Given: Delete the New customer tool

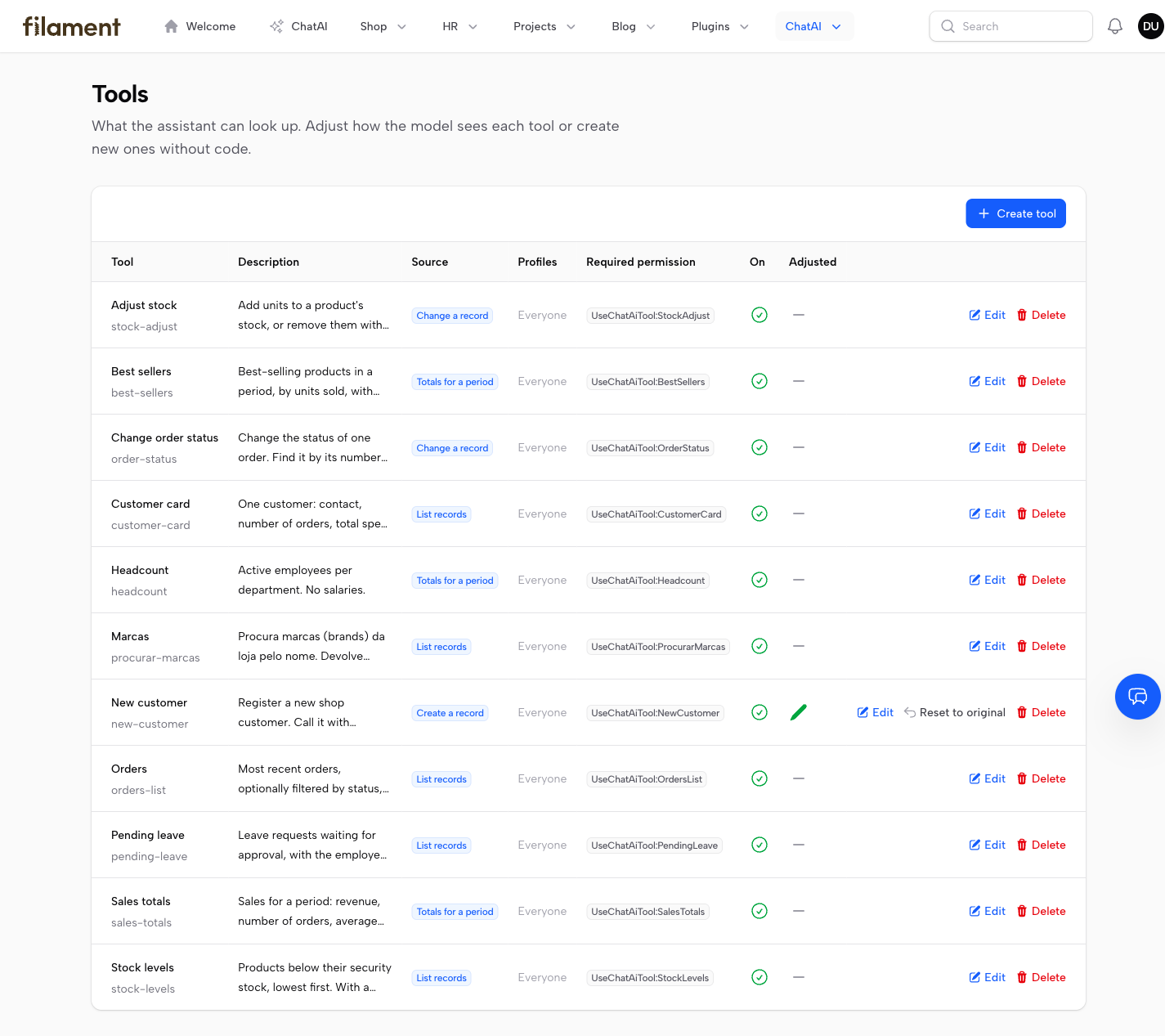Looking at the screenshot, I should tap(1041, 712).
